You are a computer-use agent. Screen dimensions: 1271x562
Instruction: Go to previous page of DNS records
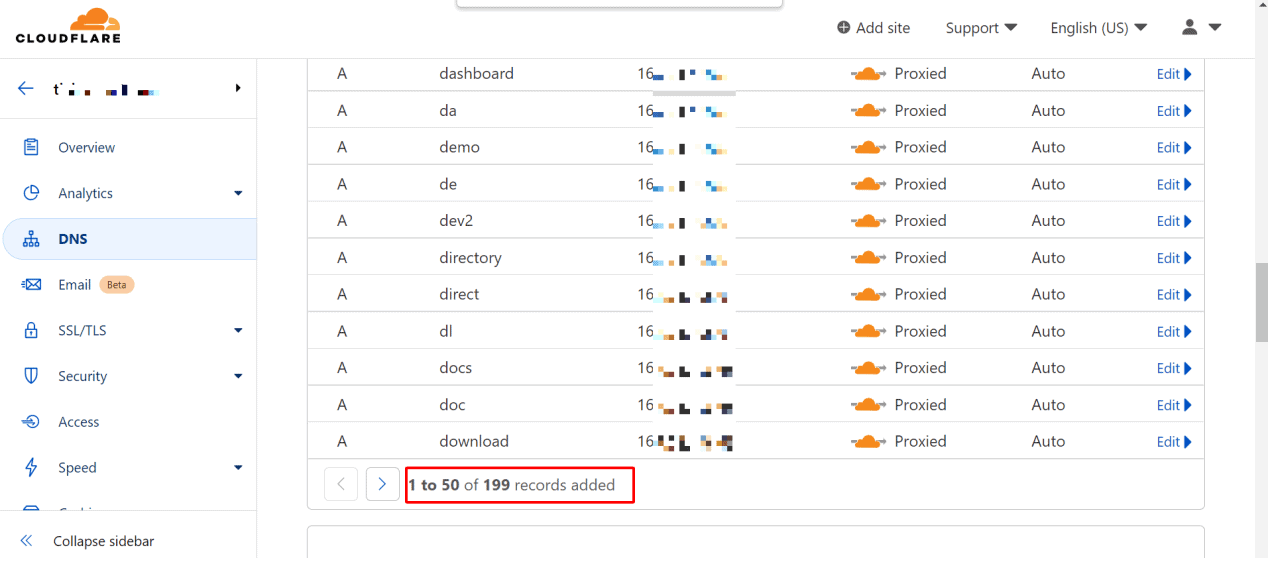point(341,484)
